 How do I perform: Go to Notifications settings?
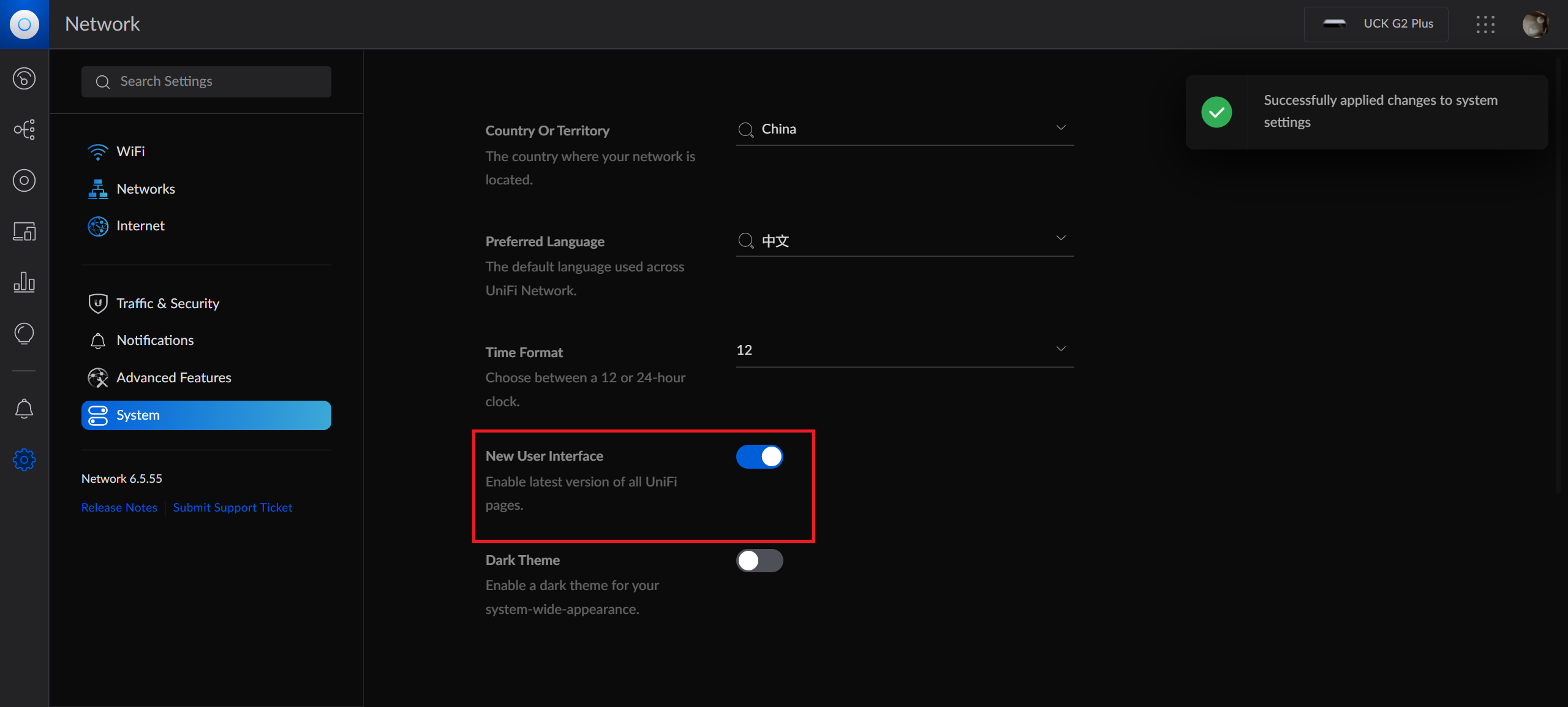tap(206, 341)
